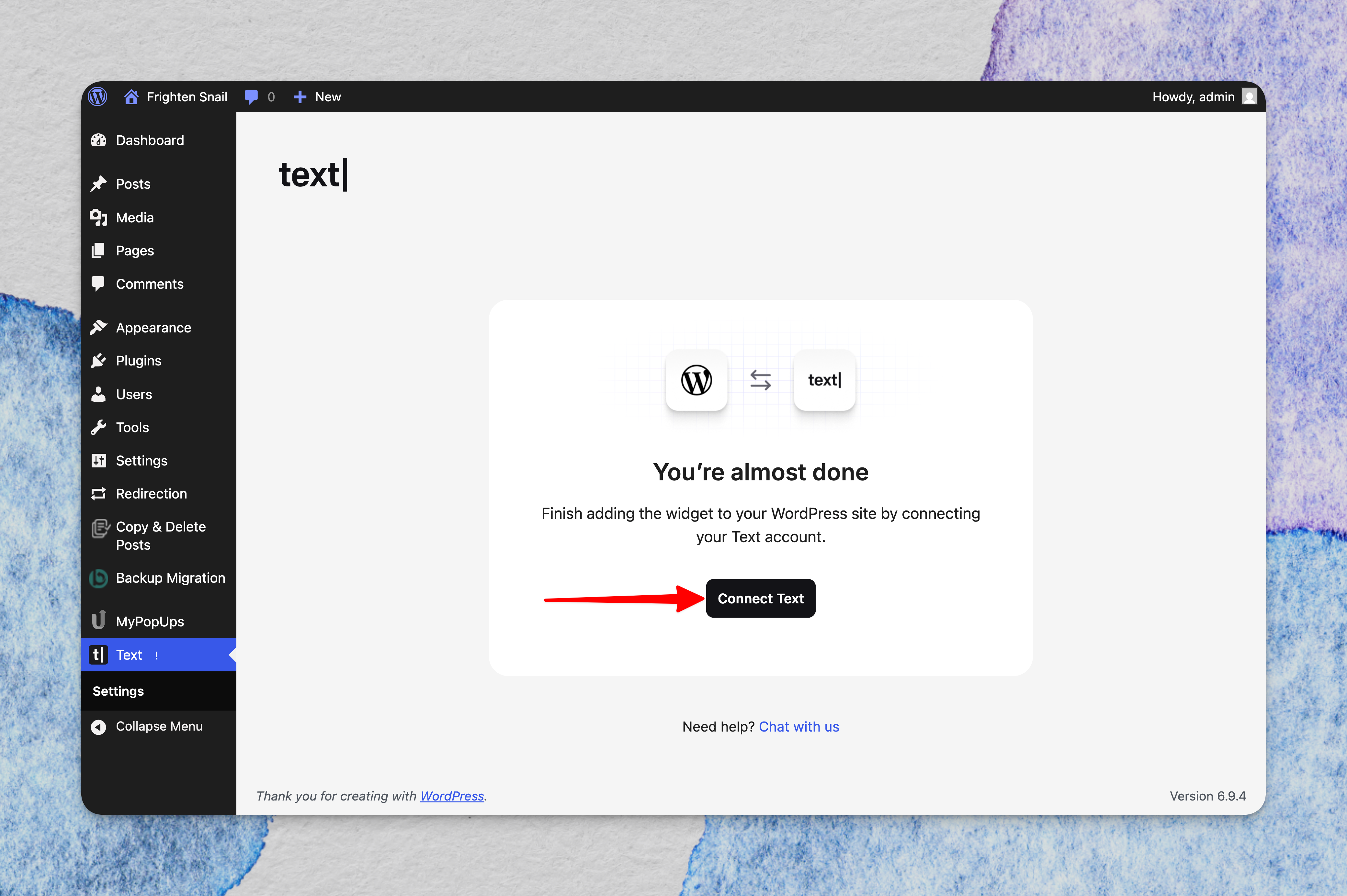Click the Version 6.9.4 footer text
This screenshot has width=1347, height=896.
[1207, 796]
